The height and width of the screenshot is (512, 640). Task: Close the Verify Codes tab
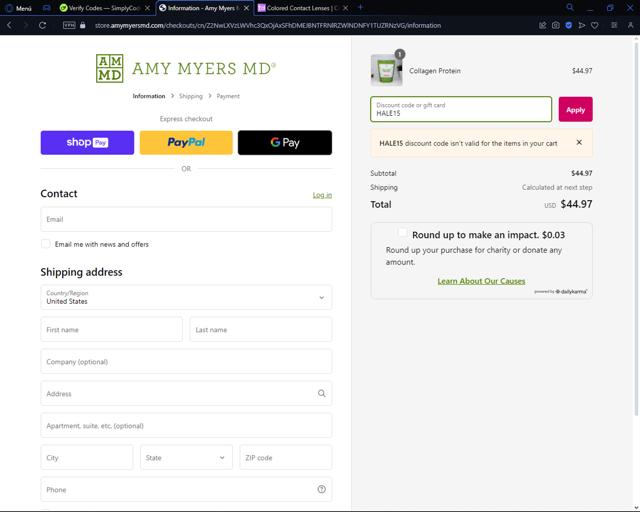[x=147, y=8]
